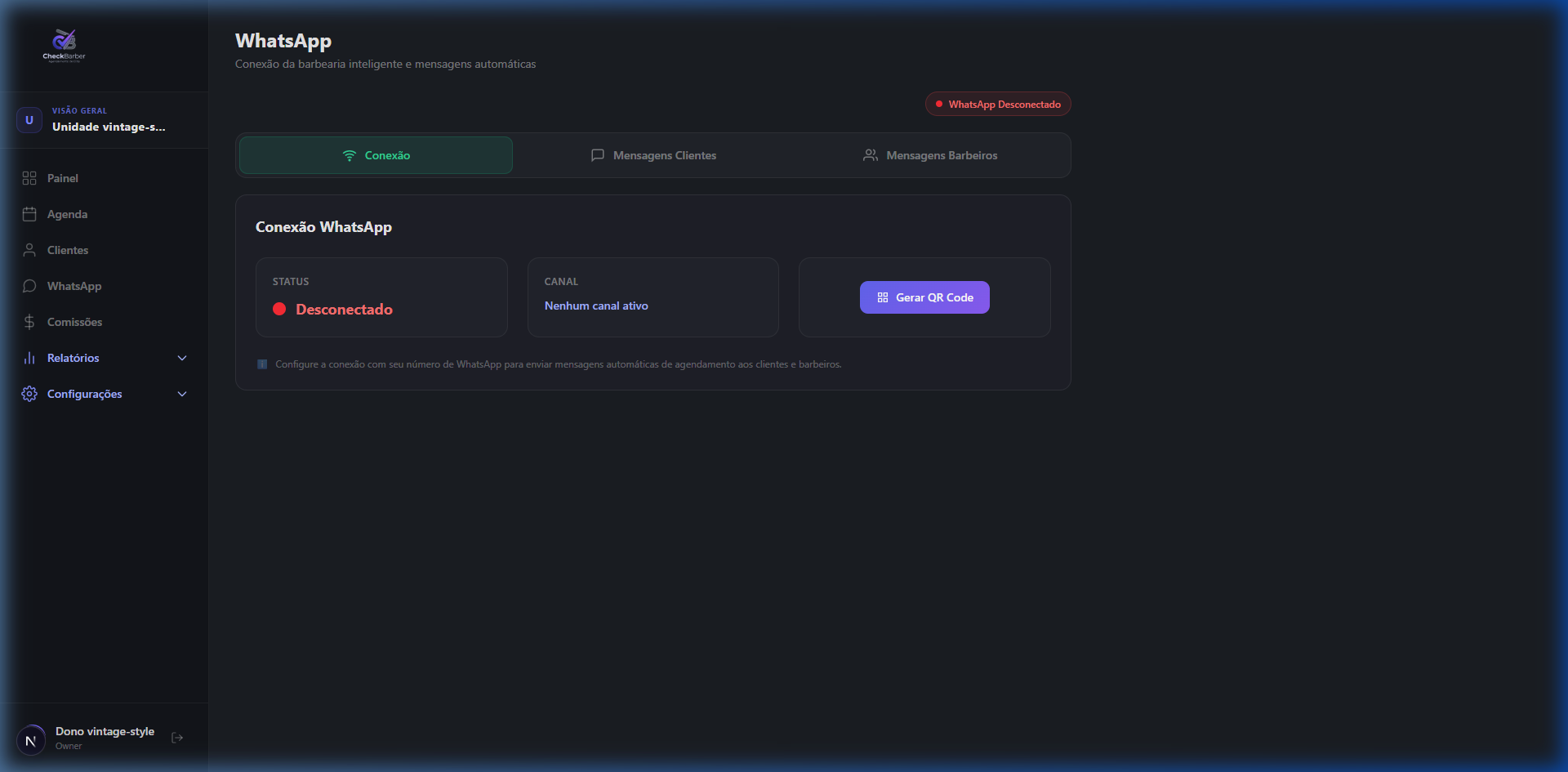Click the VISÃO GERAL label
1568x772 pixels.
[x=79, y=111]
